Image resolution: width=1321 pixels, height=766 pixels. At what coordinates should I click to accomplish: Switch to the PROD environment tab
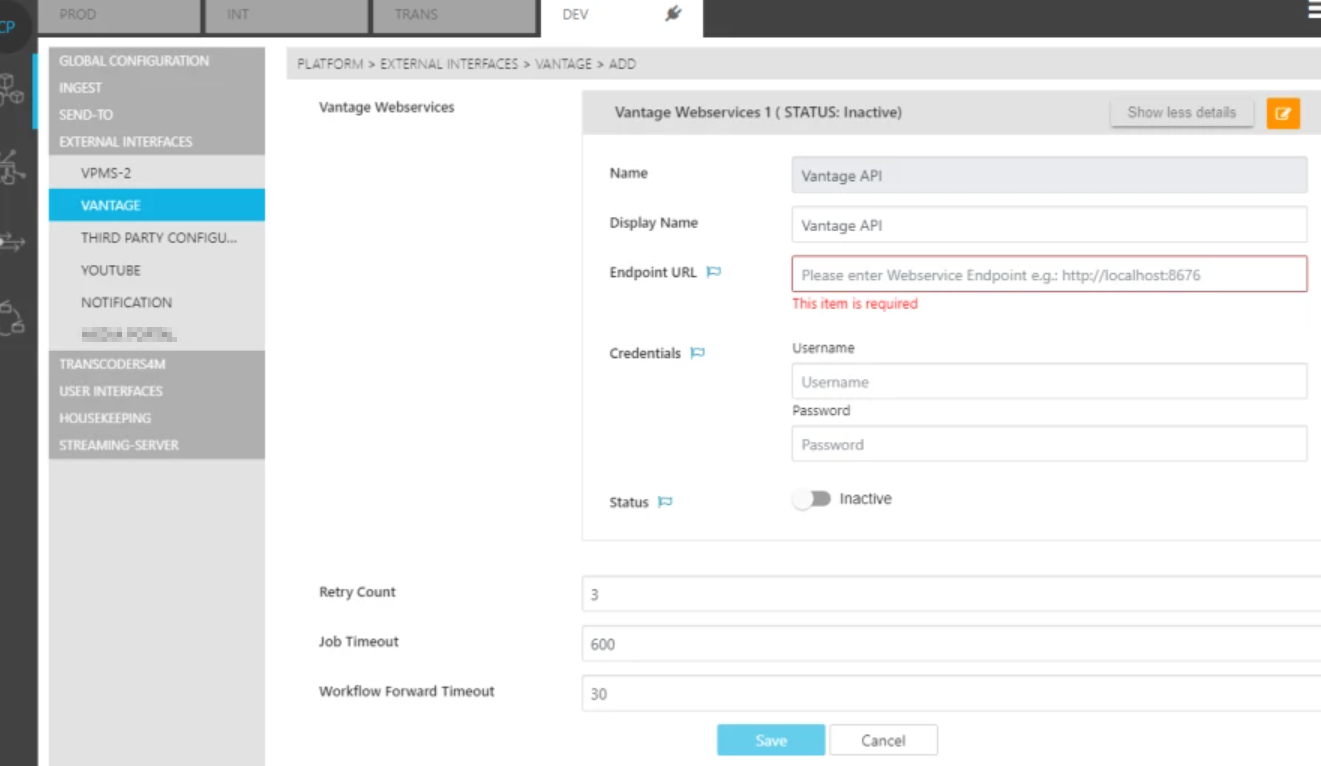(119, 15)
